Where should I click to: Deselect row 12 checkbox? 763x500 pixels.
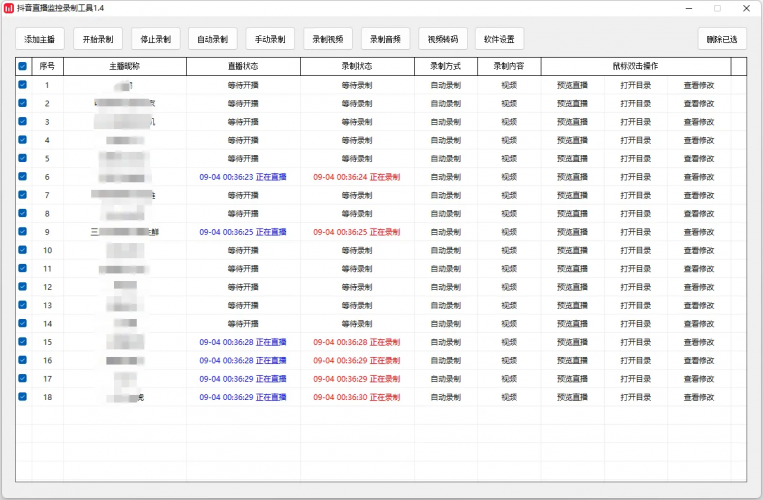point(22,286)
